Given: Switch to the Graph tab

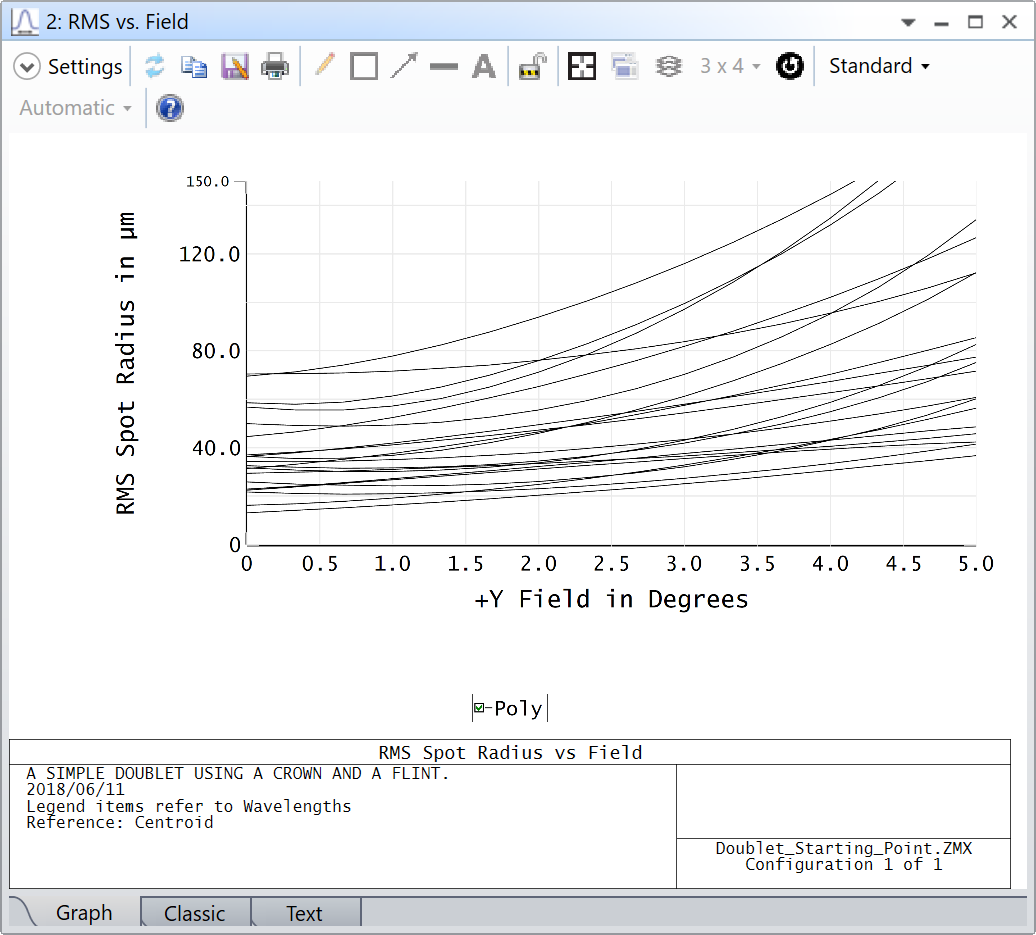Looking at the screenshot, I should tap(84, 913).
